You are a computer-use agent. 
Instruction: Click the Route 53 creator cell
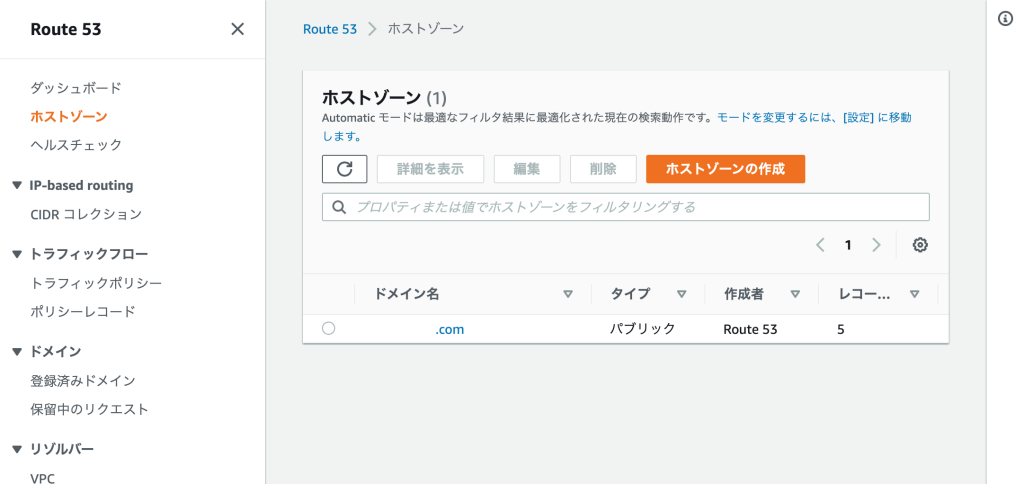[750, 329]
